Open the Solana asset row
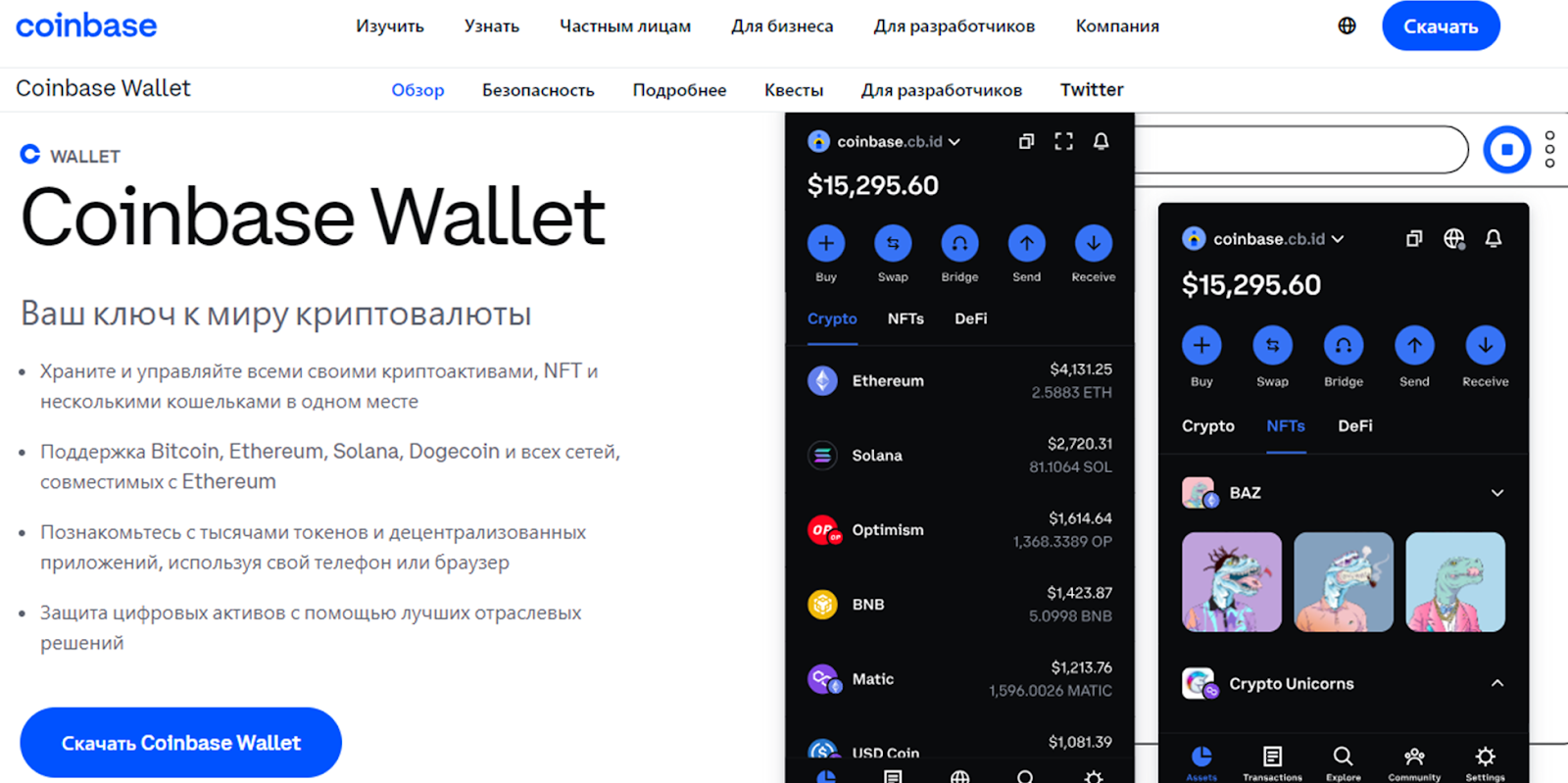 (959, 456)
